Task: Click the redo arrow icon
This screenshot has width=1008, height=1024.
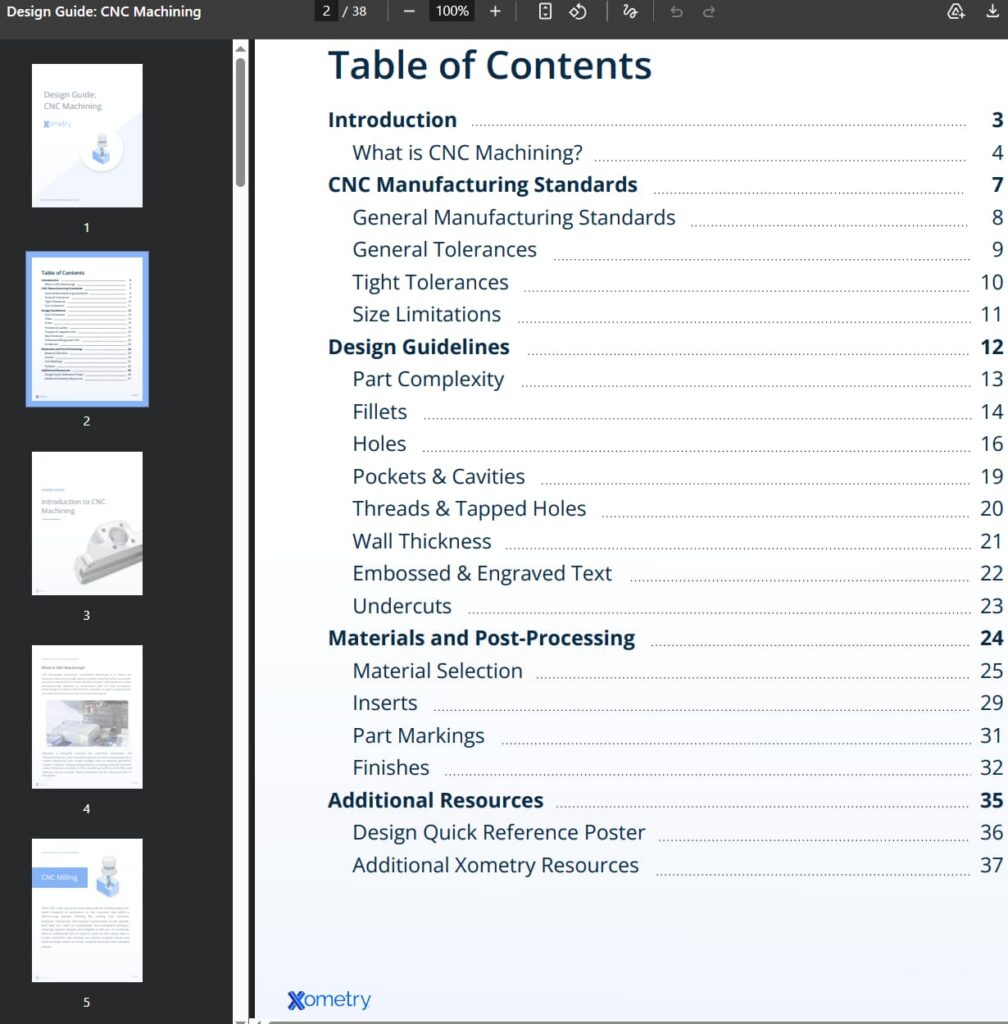Action: (x=709, y=12)
